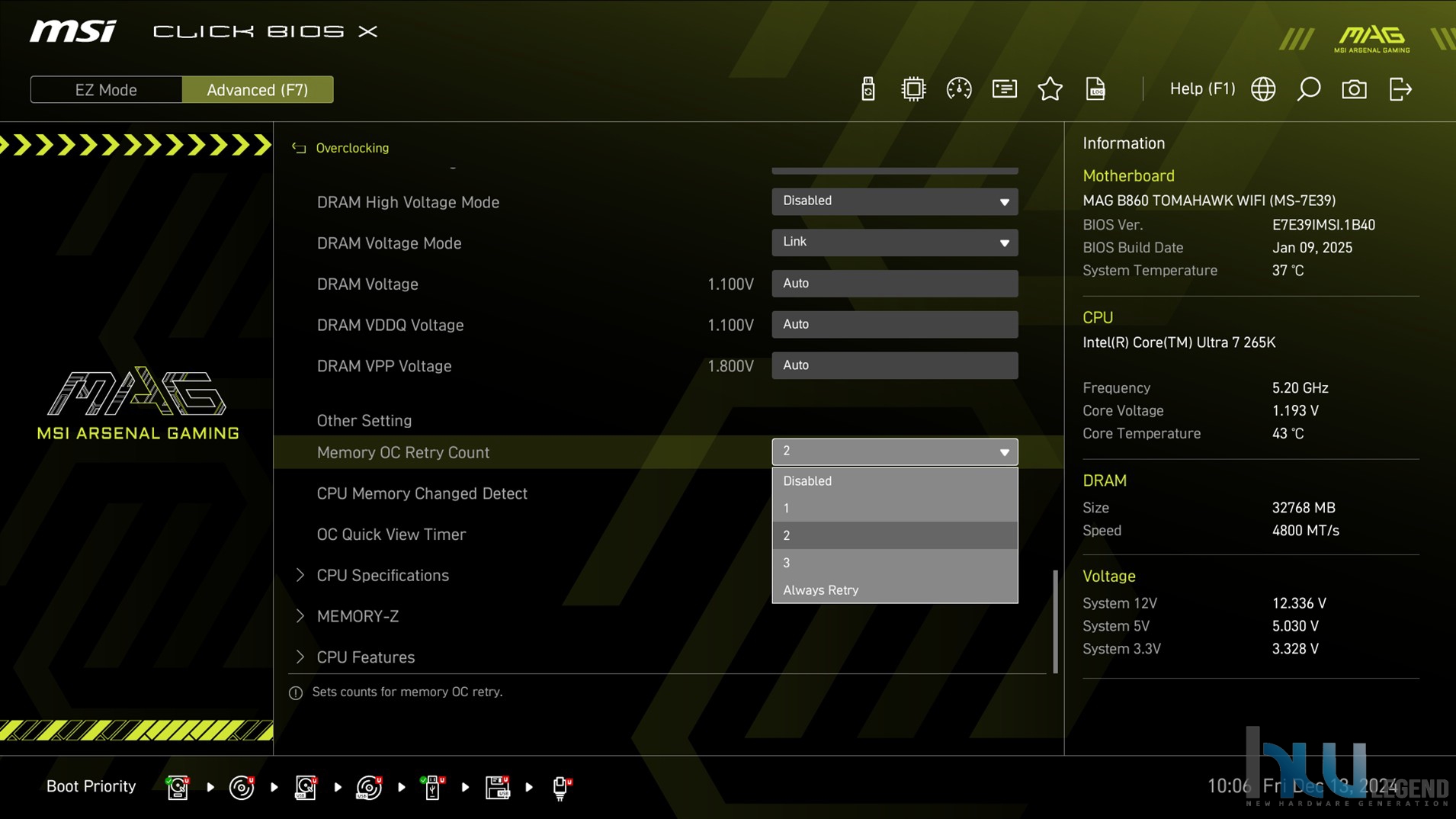Expand MEMORY-Z submenu
This screenshot has height=819, width=1456.
point(357,616)
